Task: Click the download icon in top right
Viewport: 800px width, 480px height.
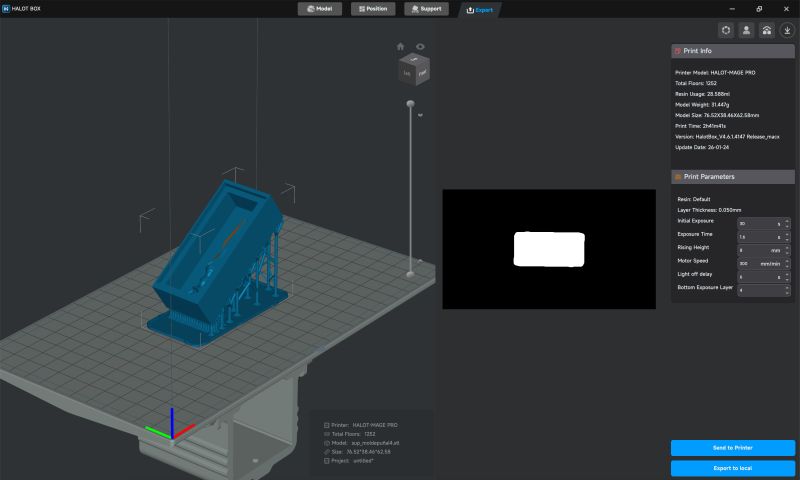Action: point(787,30)
